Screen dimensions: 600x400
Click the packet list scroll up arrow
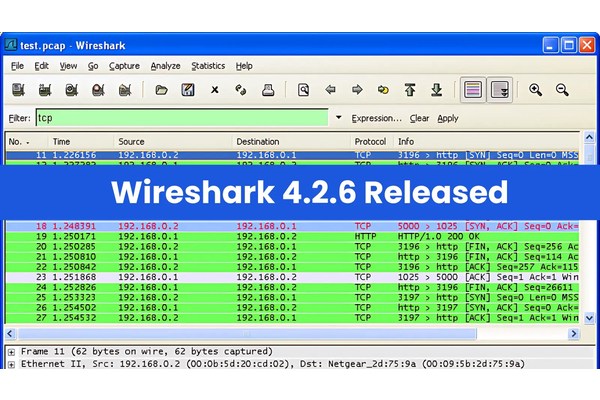click(x=589, y=137)
